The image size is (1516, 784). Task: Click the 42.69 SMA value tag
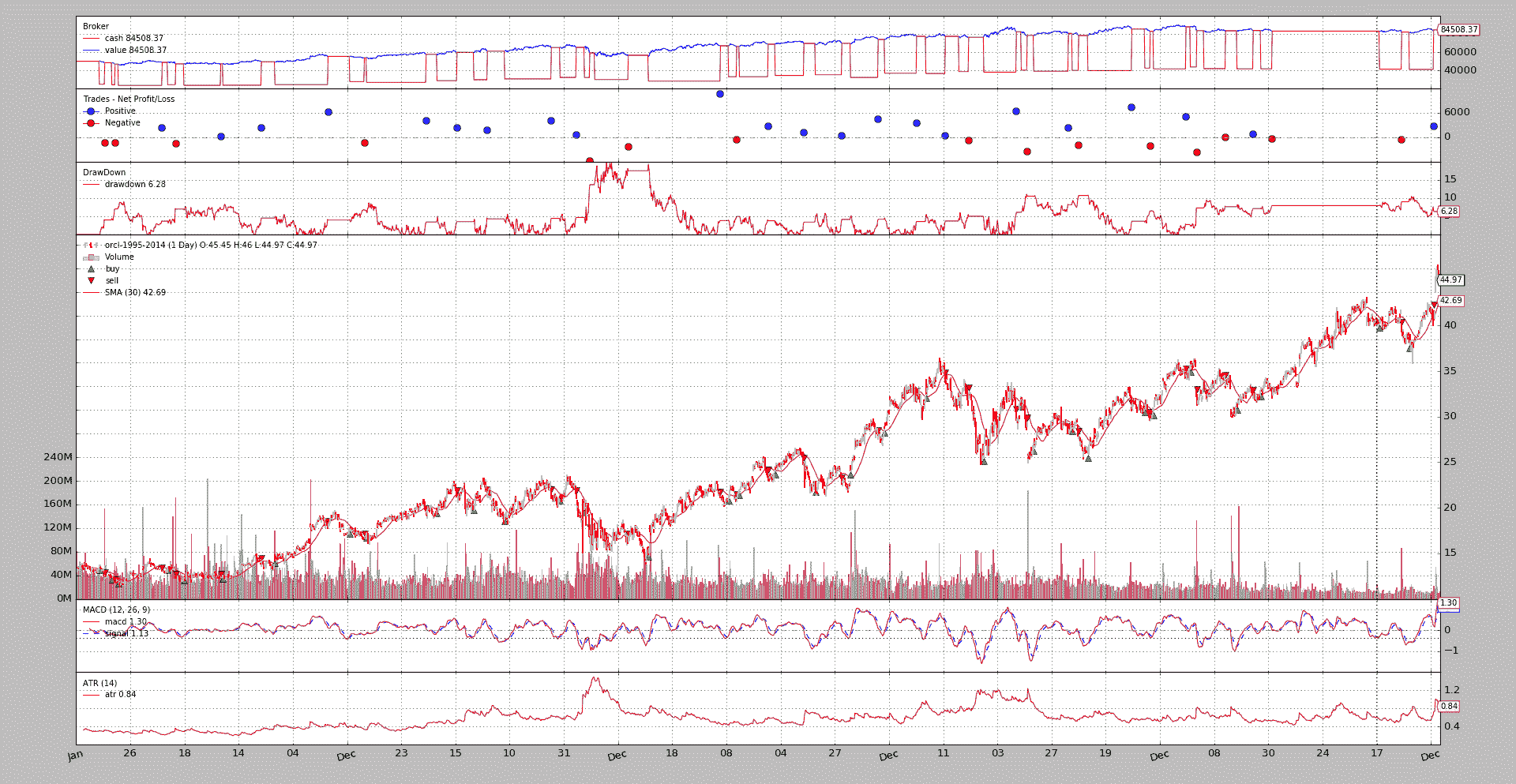click(1451, 300)
